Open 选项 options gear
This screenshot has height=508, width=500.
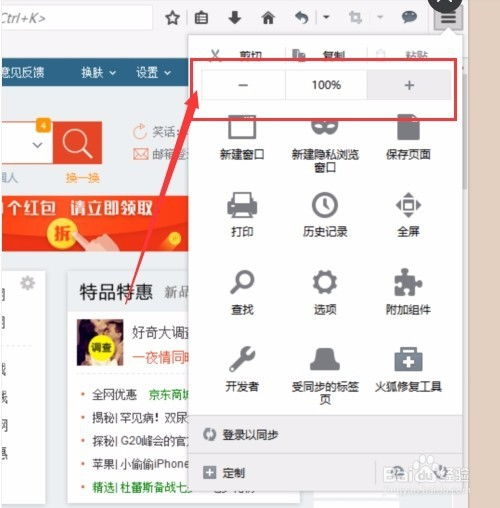[325, 293]
